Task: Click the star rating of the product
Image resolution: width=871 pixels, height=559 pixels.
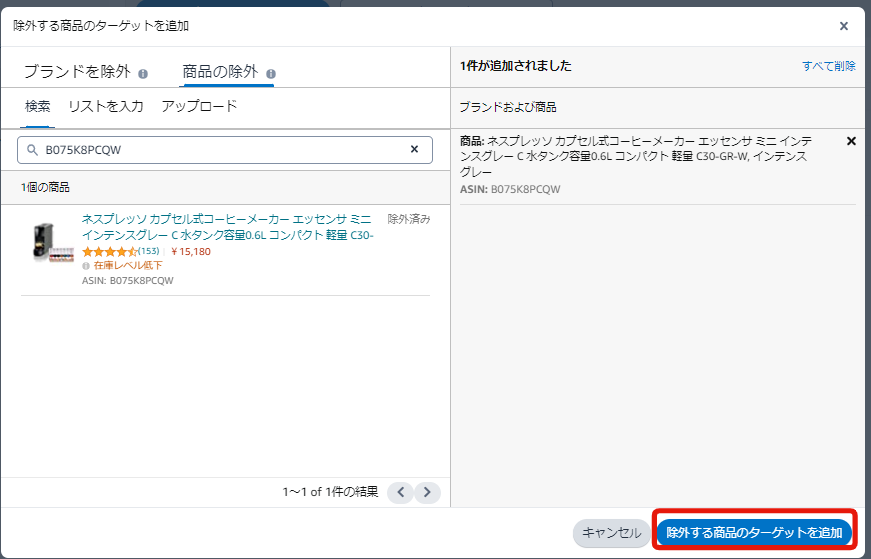Action: 109,252
